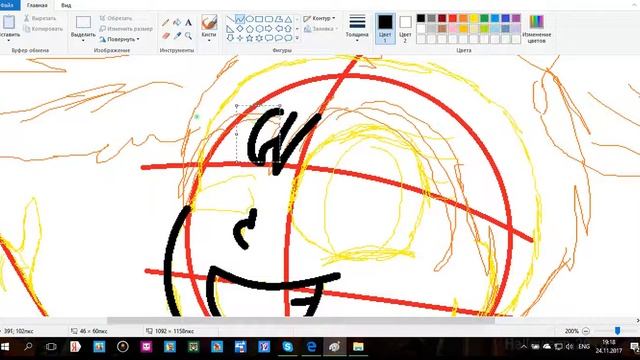Choose the Six-point star shape
Image resolution: width=640 pixels, height=360 pixels.
(x=259, y=38)
